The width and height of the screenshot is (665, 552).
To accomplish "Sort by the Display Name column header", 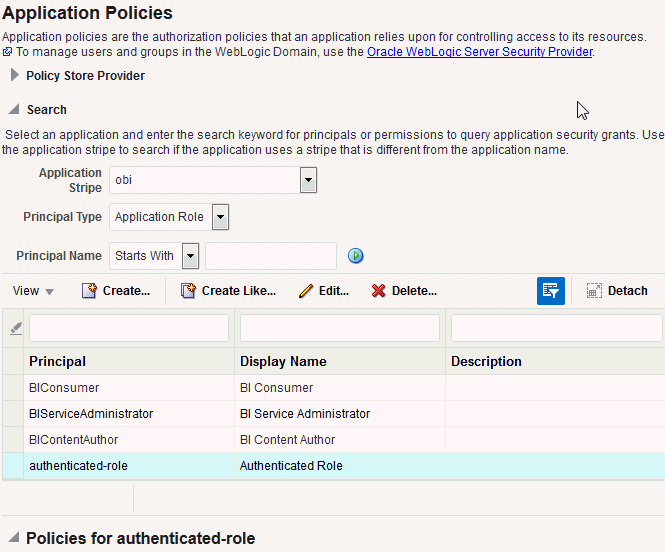I will point(283,361).
